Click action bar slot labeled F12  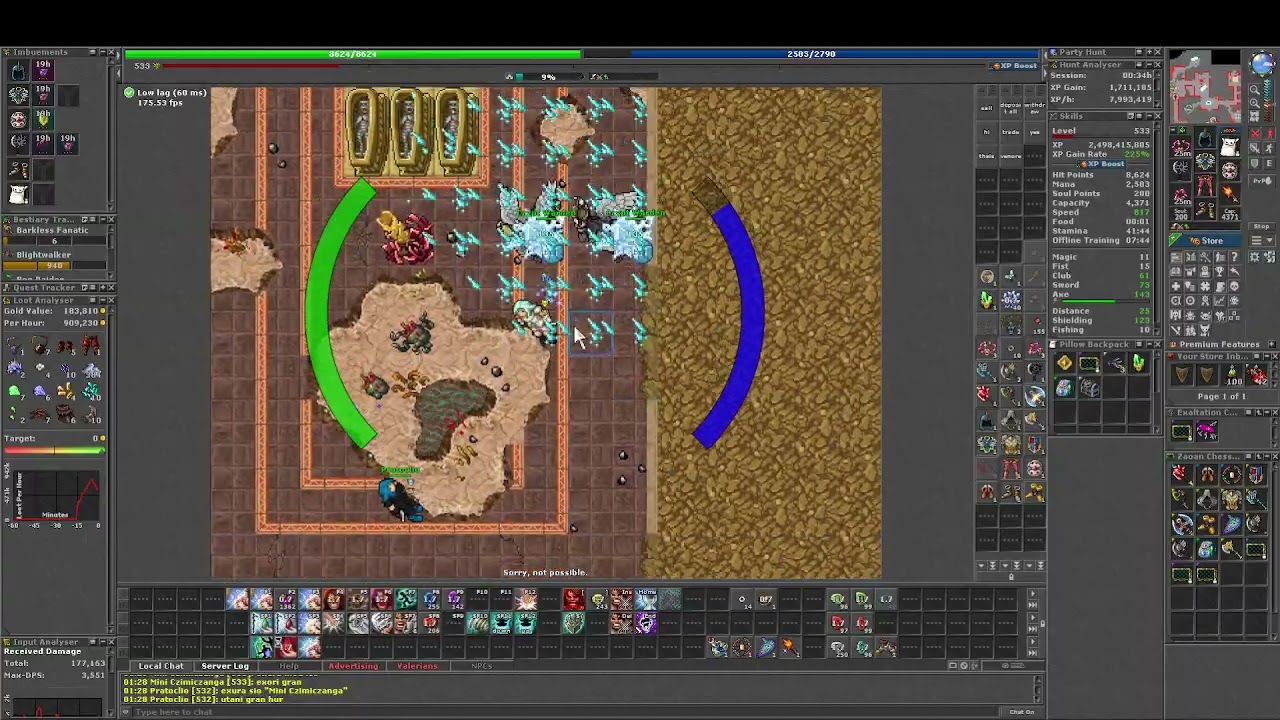coord(526,599)
